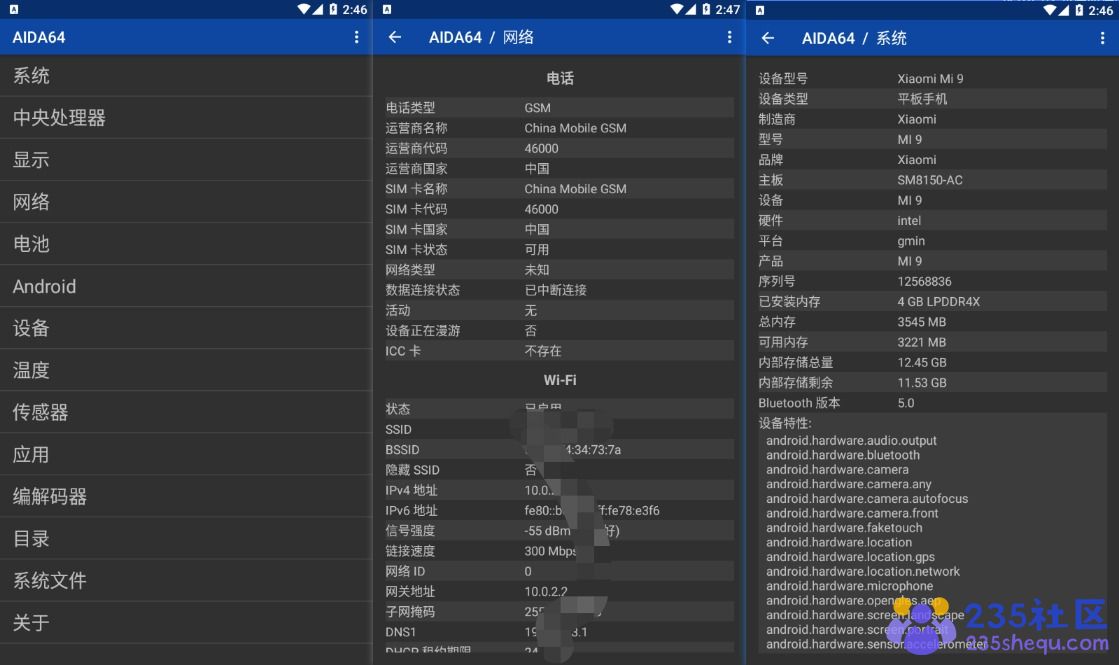This screenshot has height=665, width=1119.
Task: Open the 电池 menu entry
Action: pos(186,244)
